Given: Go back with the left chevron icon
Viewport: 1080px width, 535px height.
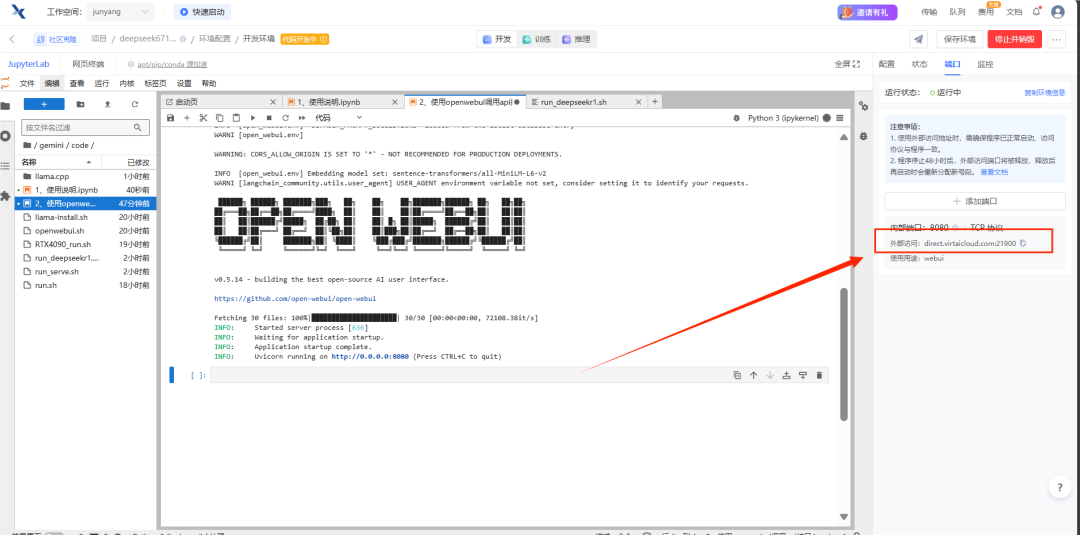Looking at the screenshot, I should click(x=12, y=39).
